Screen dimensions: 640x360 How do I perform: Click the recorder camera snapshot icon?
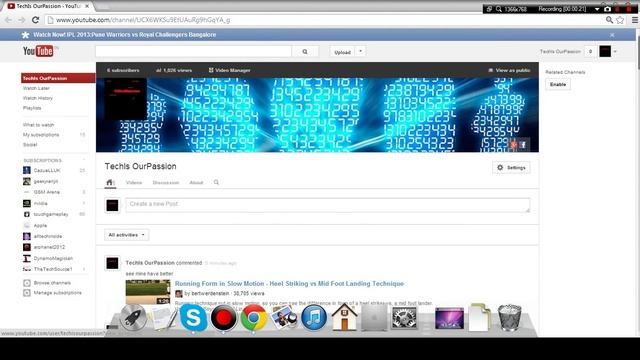click(x=607, y=9)
